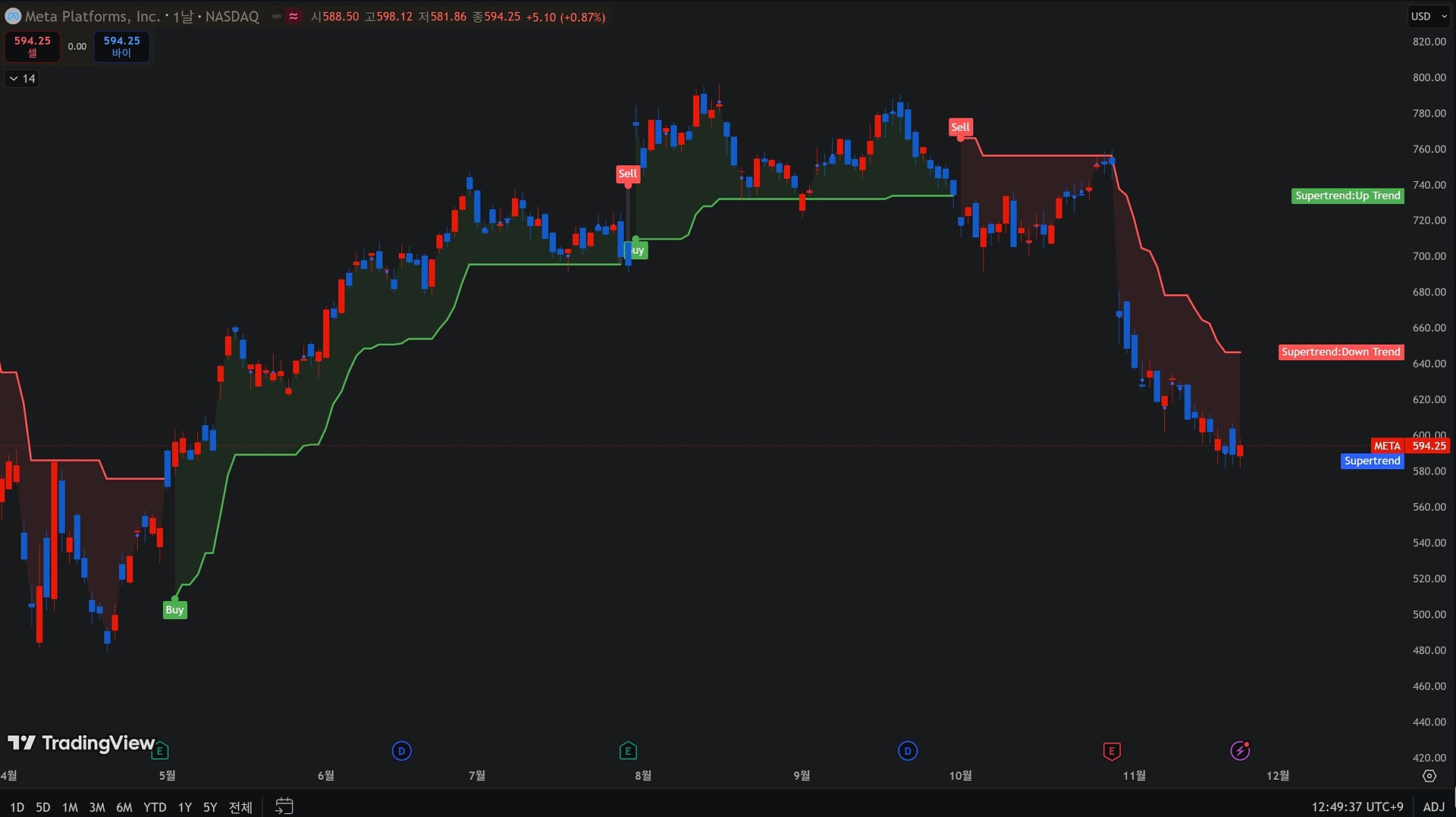Click the green earnings E icon near August

628,751
